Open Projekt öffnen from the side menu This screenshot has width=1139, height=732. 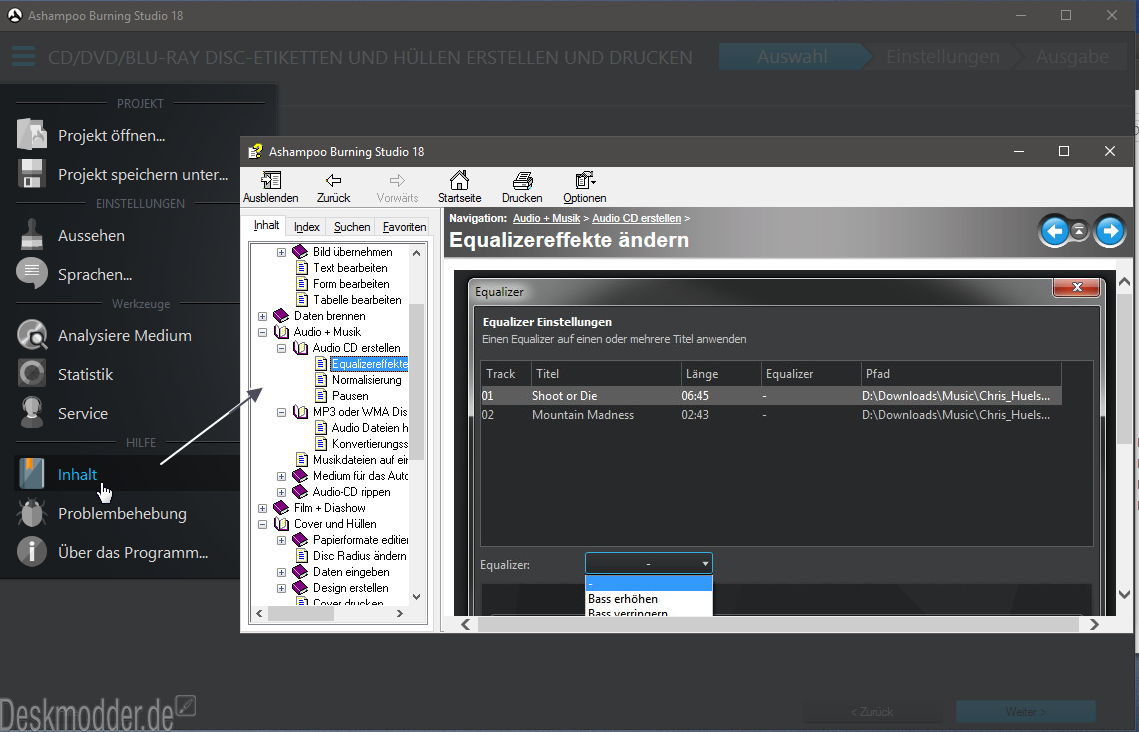pyautogui.click(x=111, y=135)
